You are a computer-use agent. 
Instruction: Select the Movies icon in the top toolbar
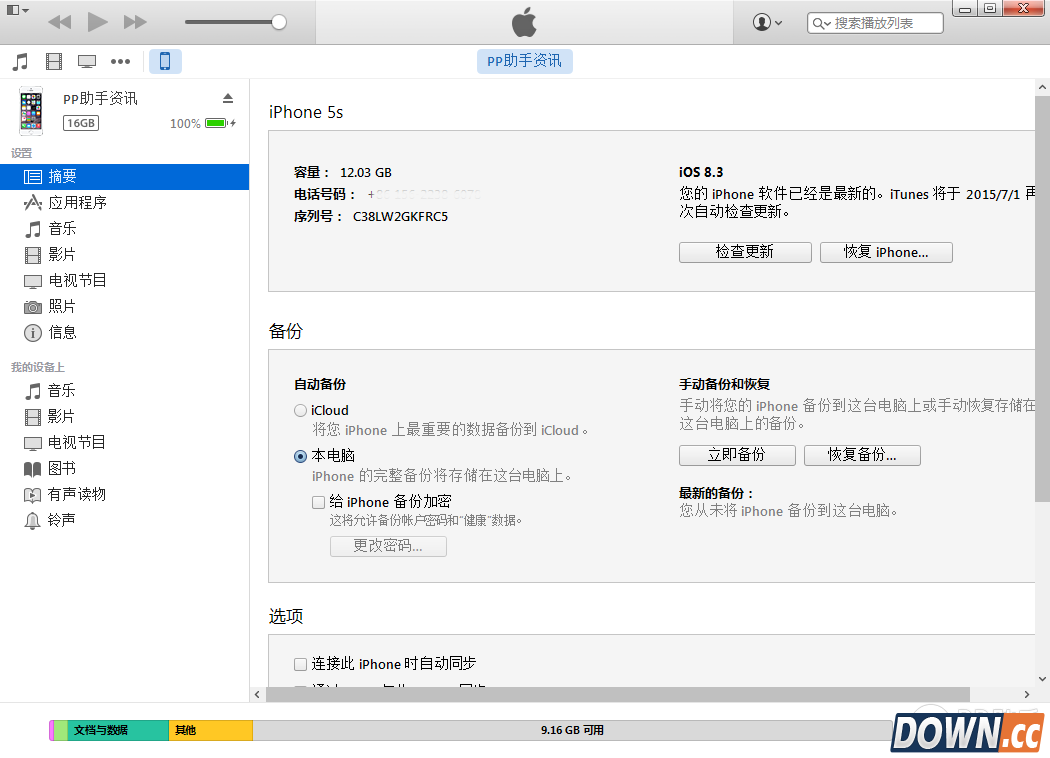(53, 61)
